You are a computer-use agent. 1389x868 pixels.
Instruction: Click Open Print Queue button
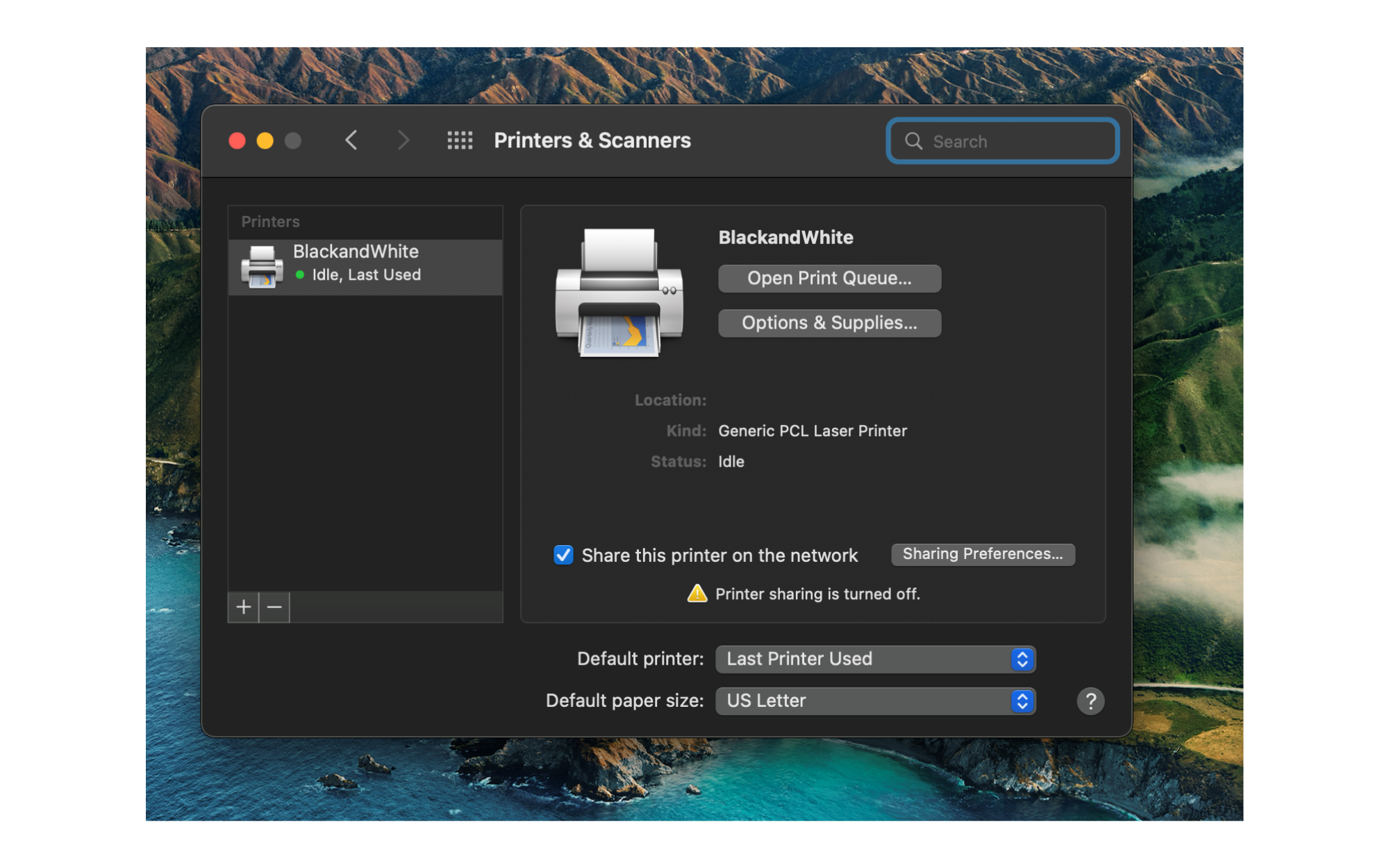click(x=829, y=278)
